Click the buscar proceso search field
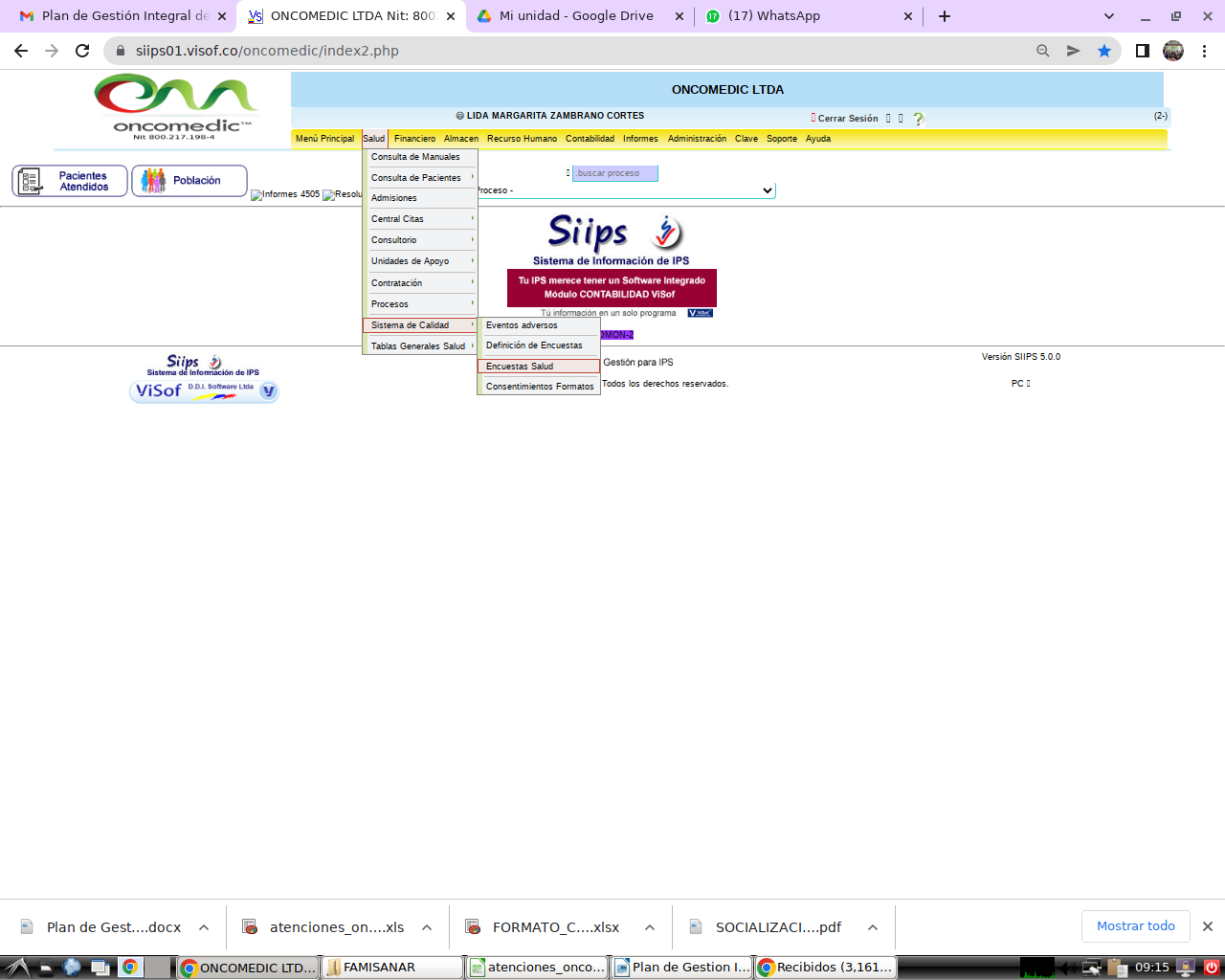Screen dimensions: 1225x980 614,173
